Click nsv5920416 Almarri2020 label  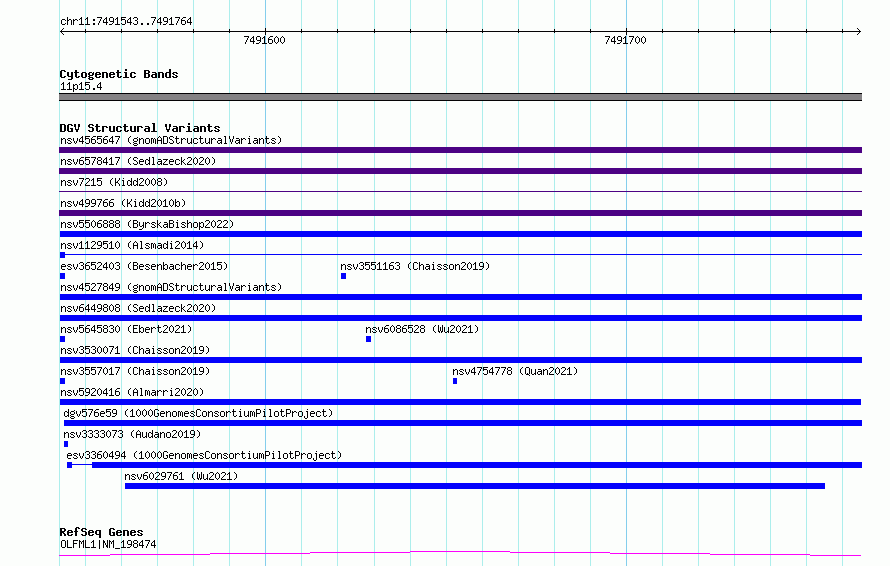point(132,392)
